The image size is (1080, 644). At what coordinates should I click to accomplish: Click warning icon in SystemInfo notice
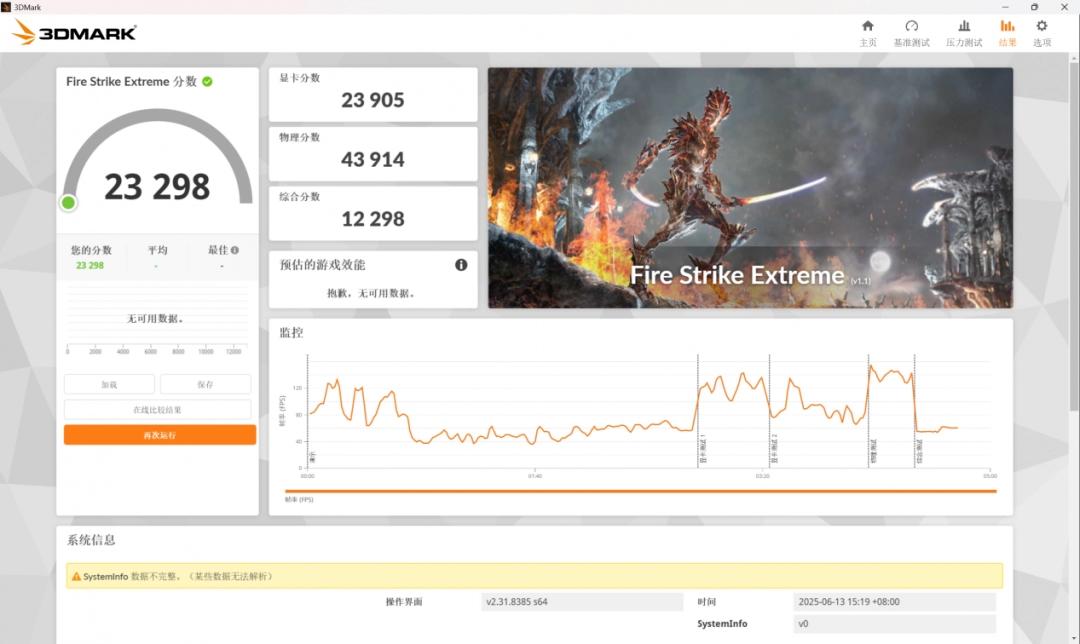click(75, 576)
